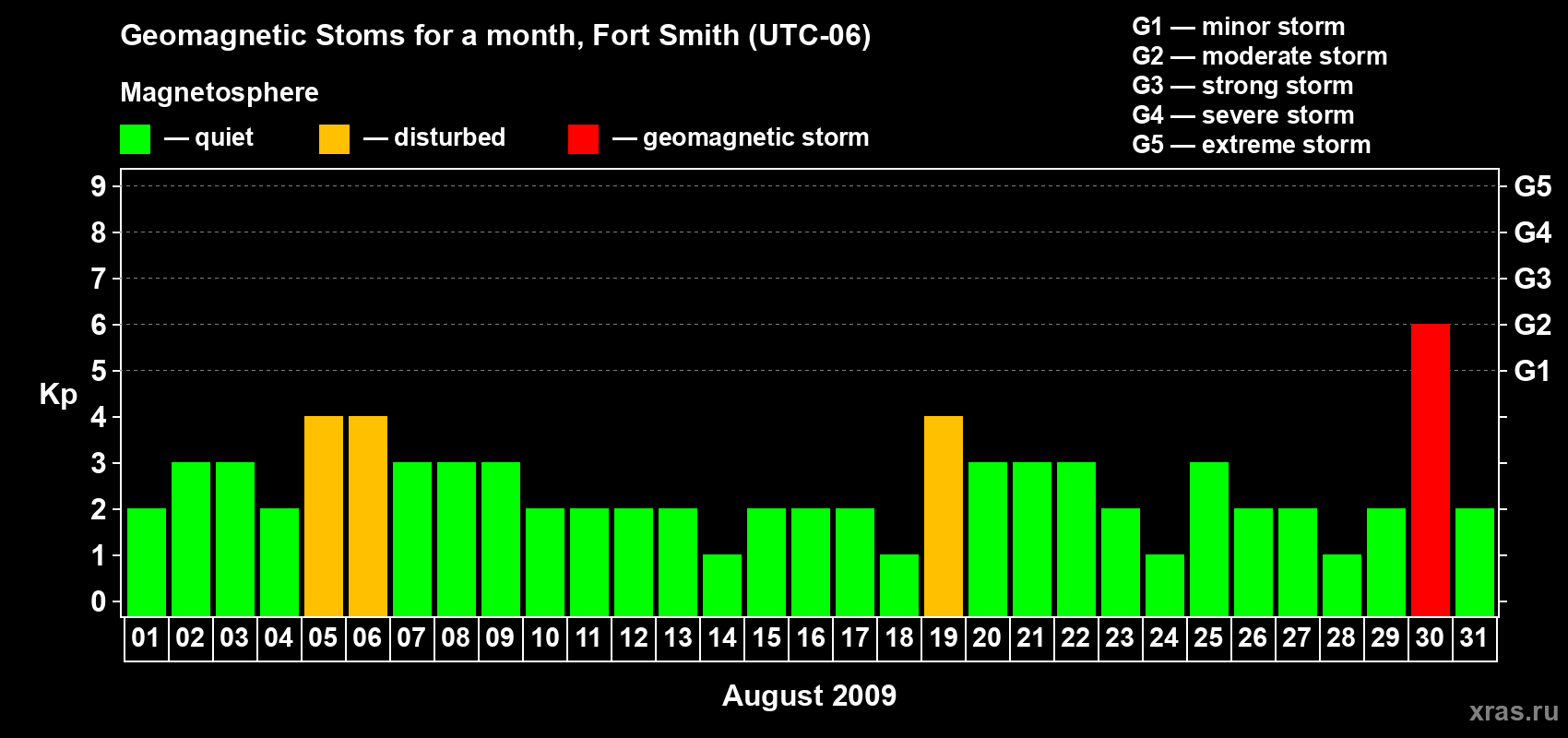The image size is (1568, 738).
Task: Click the Kp axis value 9
Action: (99, 186)
